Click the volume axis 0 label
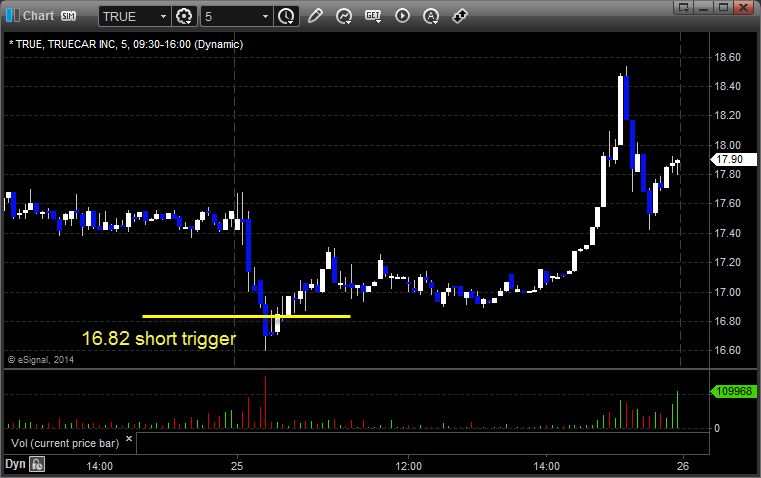Viewport: 761px width, 478px height. click(x=717, y=428)
